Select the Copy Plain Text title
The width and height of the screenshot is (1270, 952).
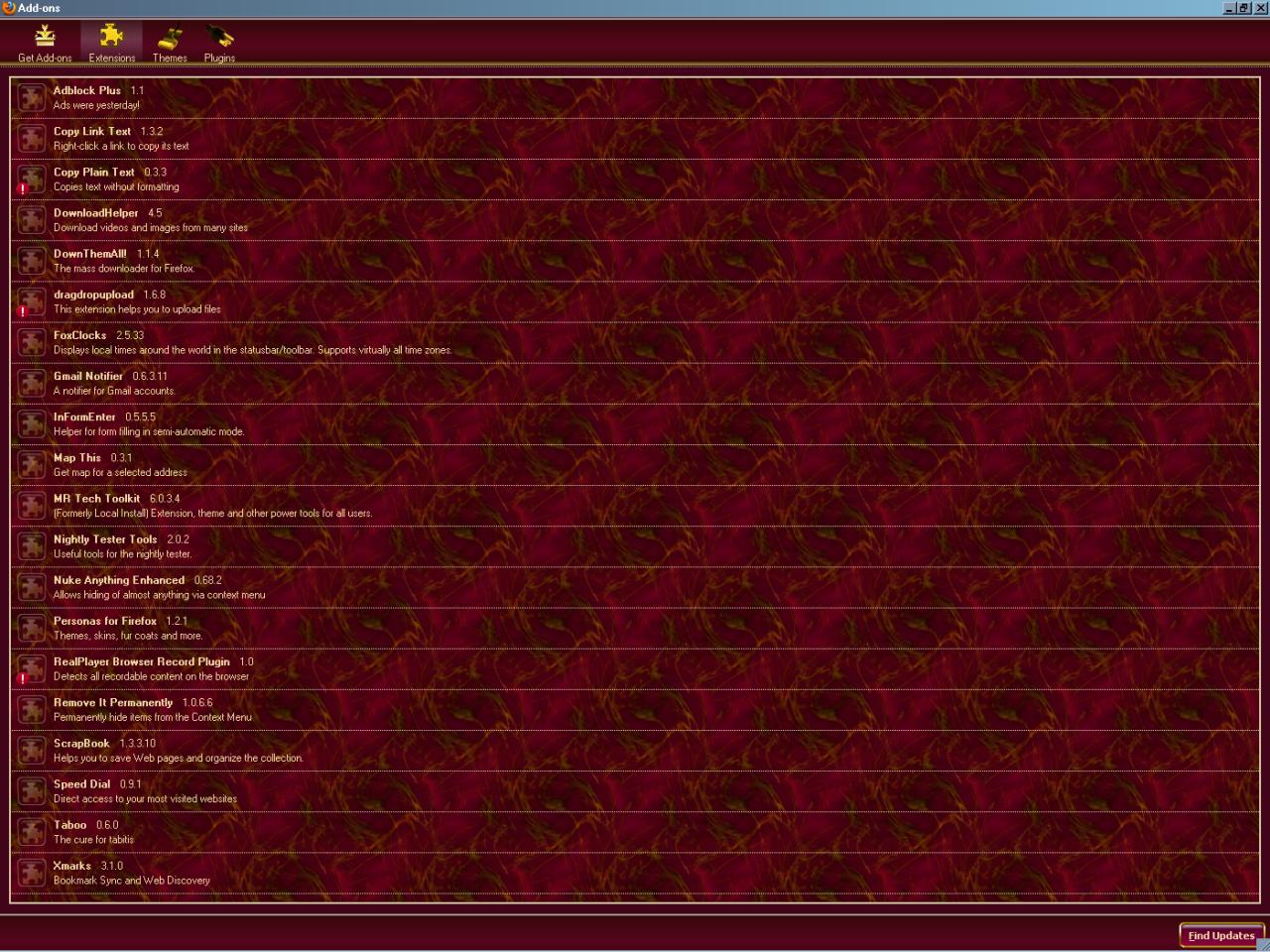pos(94,172)
